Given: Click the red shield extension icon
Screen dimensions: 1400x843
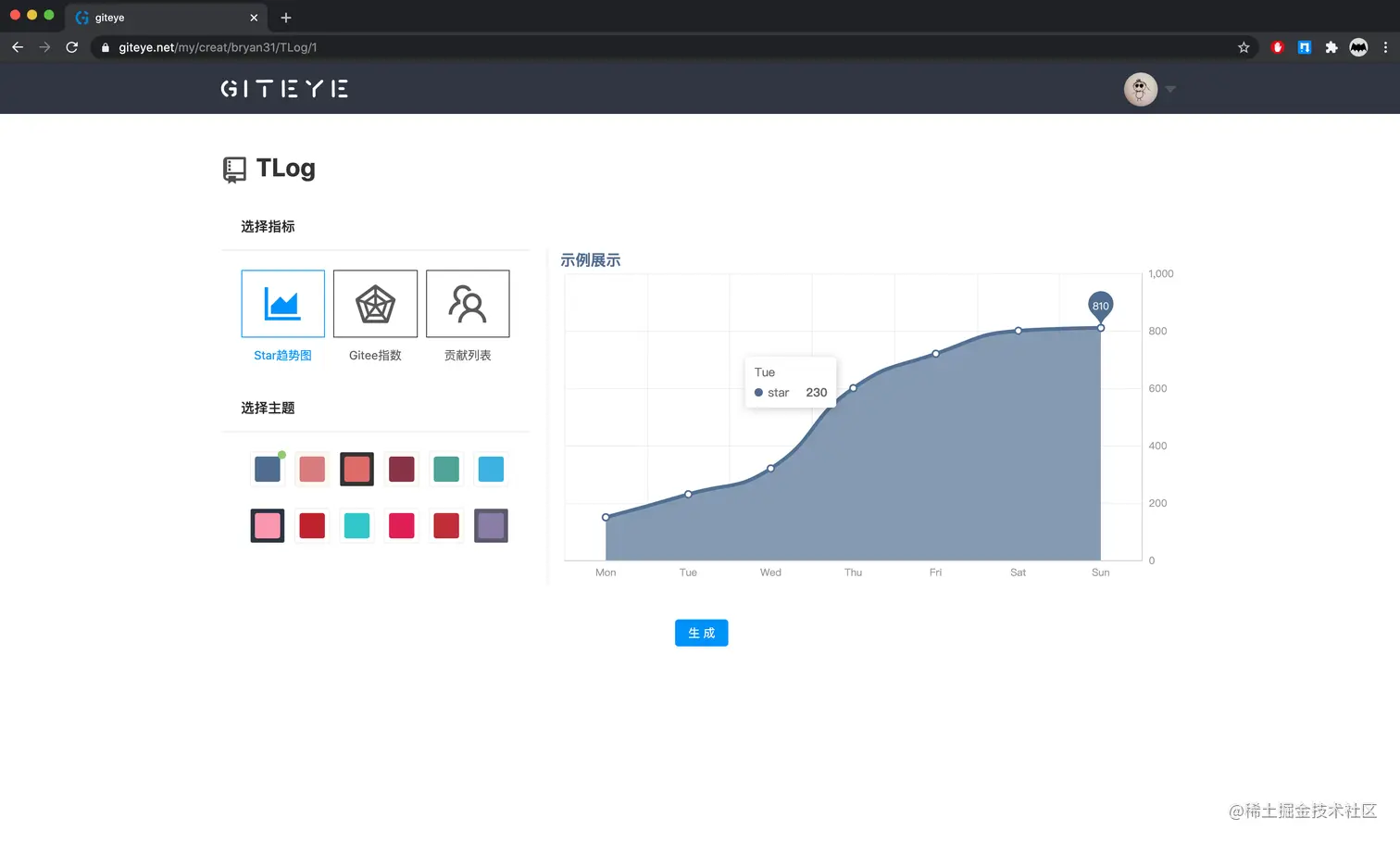Looking at the screenshot, I should coord(1278,47).
